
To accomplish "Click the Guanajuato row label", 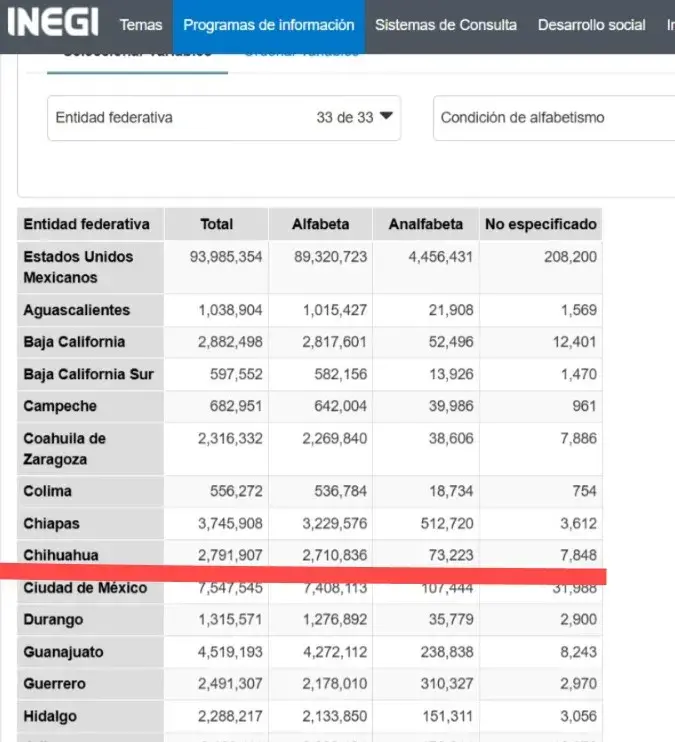I will point(62,652).
